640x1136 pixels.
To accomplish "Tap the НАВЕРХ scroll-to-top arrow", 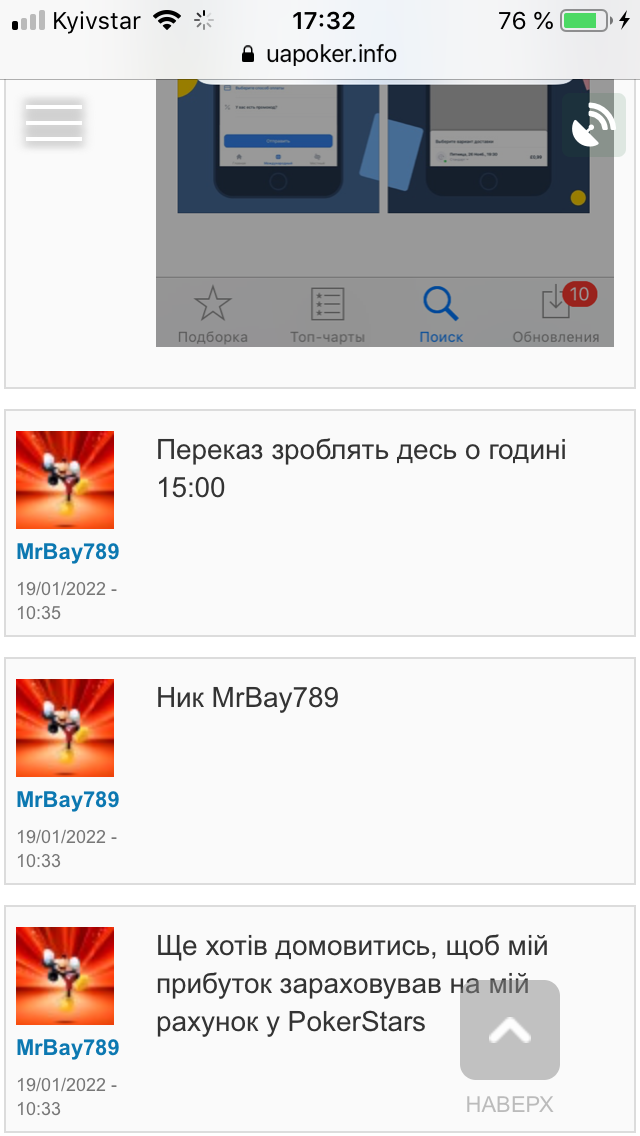I will [510, 1030].
